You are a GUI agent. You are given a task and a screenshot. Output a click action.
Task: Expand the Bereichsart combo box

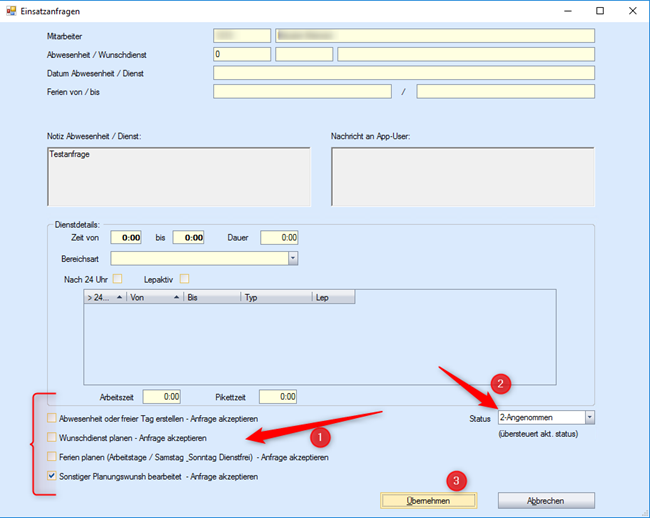click(293, 258)
